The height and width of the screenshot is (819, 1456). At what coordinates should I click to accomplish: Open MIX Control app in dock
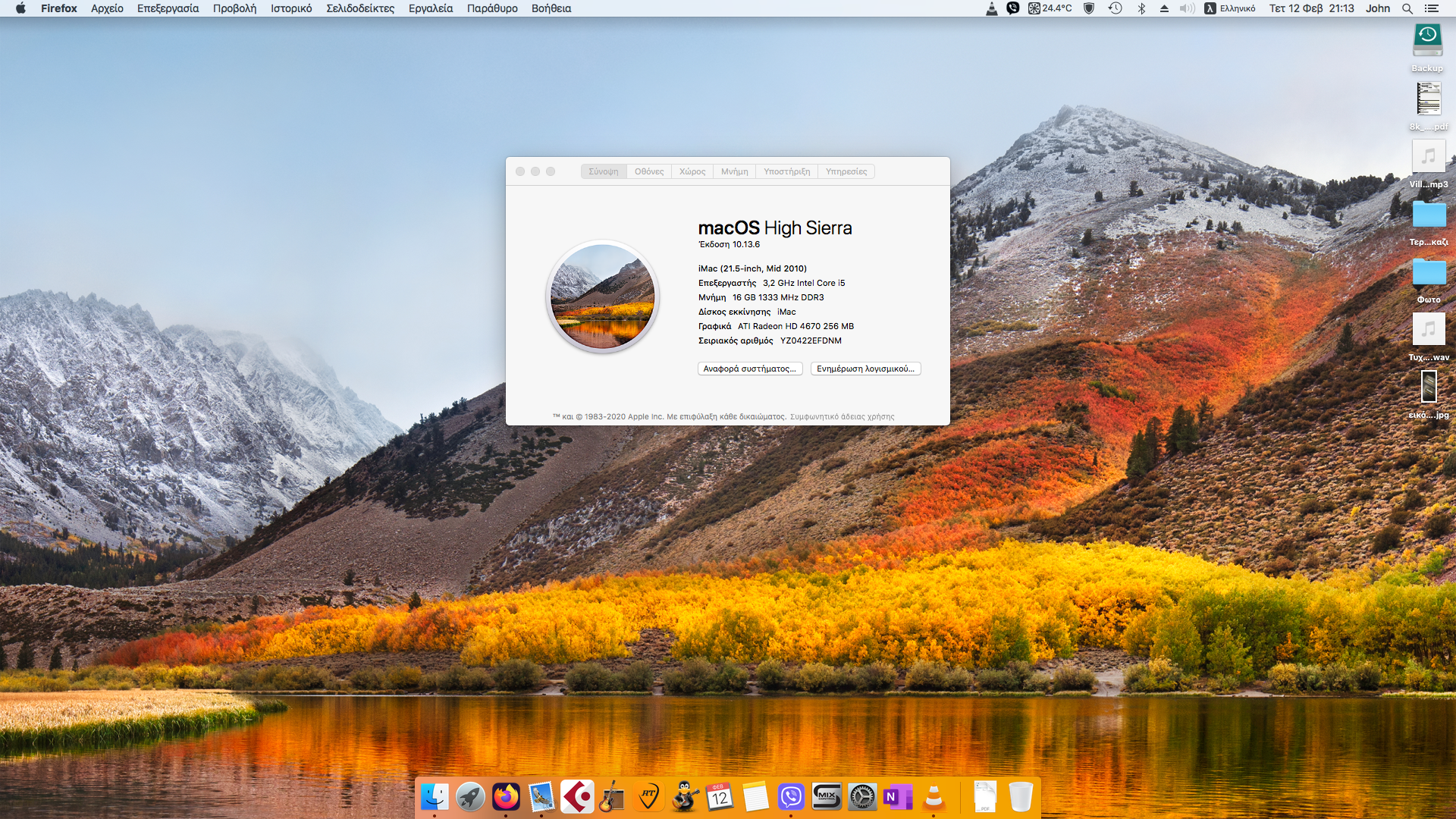click(x=827, y=797)
